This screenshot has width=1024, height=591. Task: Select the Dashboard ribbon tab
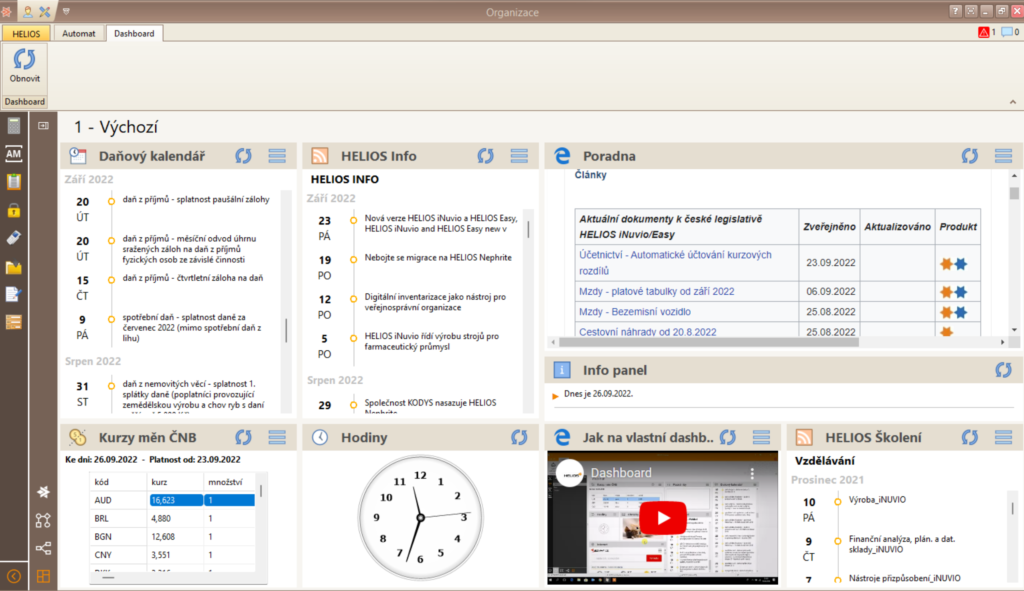click(134, 33)
